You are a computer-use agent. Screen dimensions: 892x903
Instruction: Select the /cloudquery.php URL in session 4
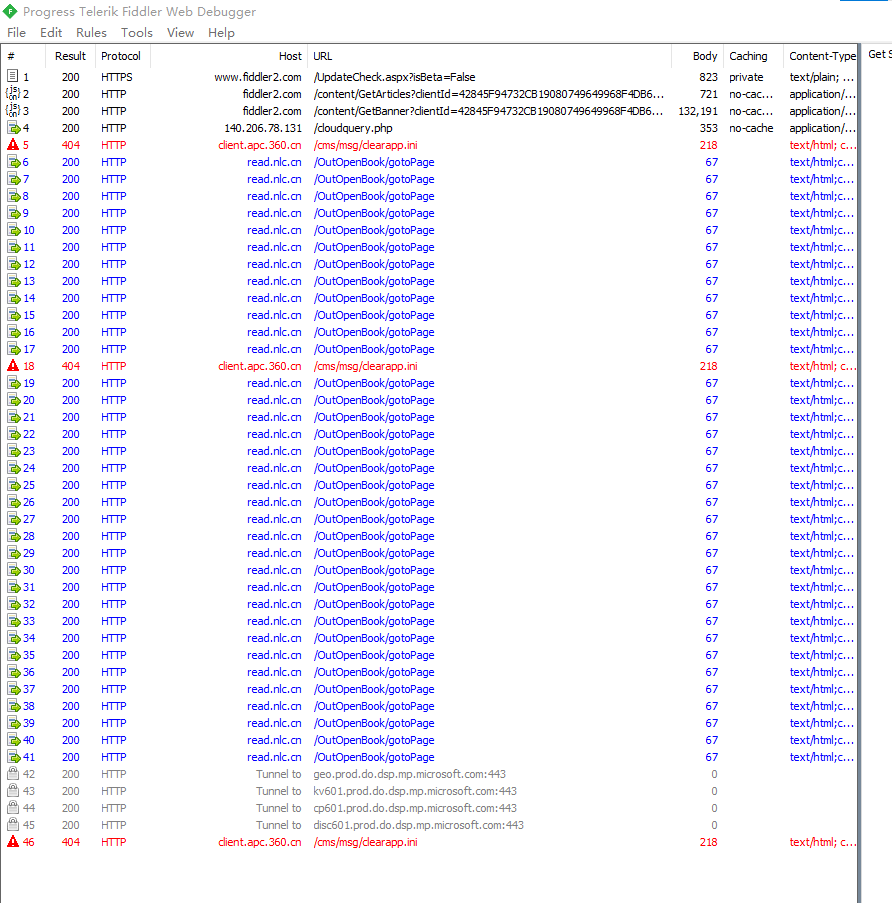353,128
